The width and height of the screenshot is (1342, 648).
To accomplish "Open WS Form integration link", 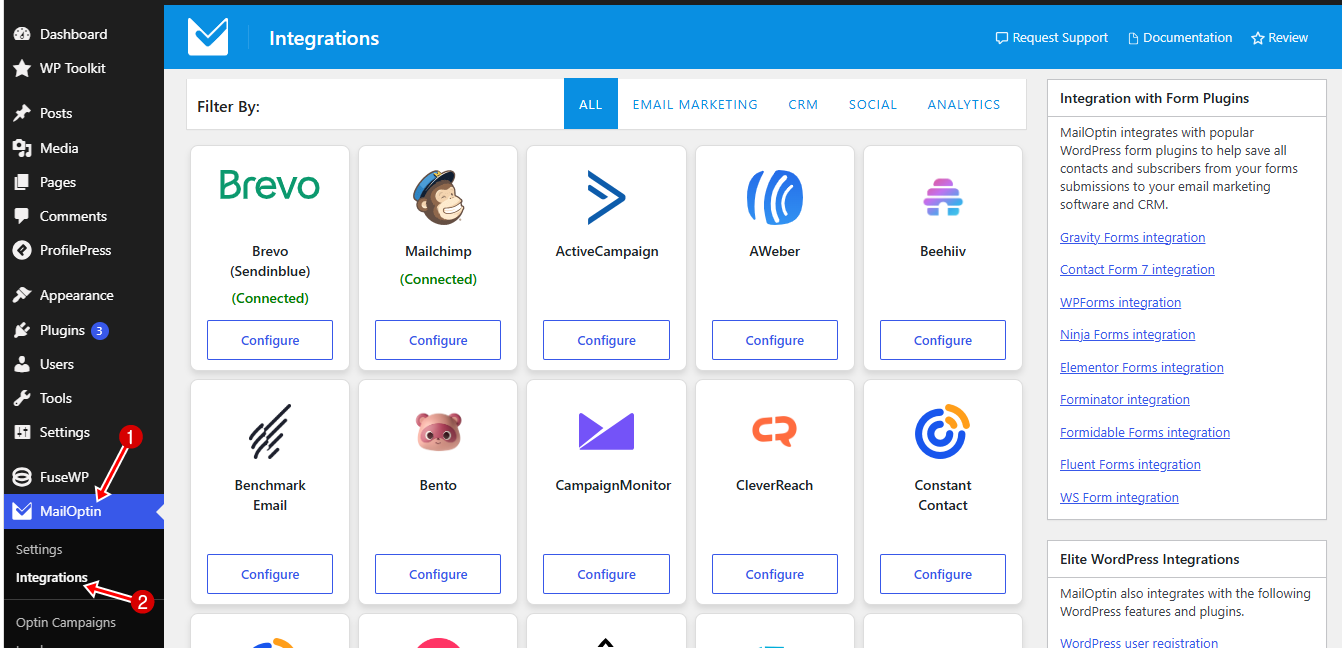I will 1119,497.
